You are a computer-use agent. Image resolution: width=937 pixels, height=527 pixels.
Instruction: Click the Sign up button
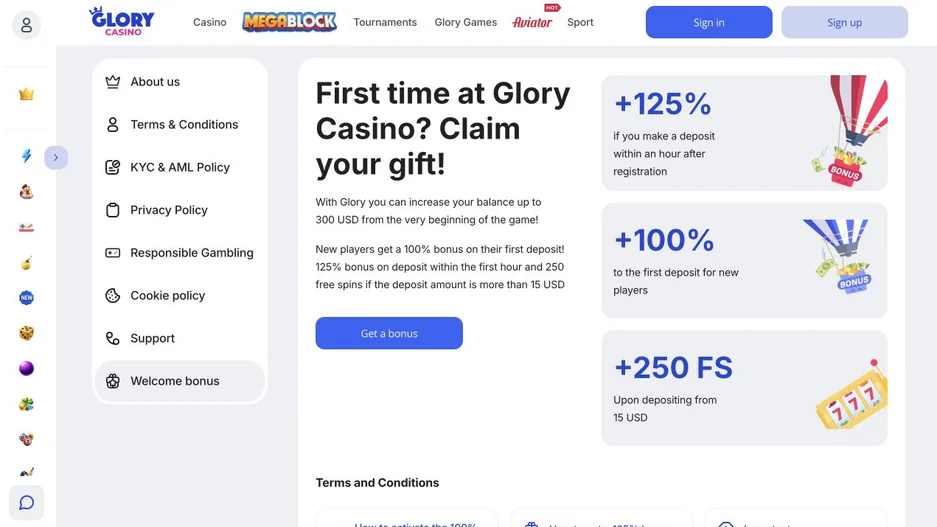[844, 22]
